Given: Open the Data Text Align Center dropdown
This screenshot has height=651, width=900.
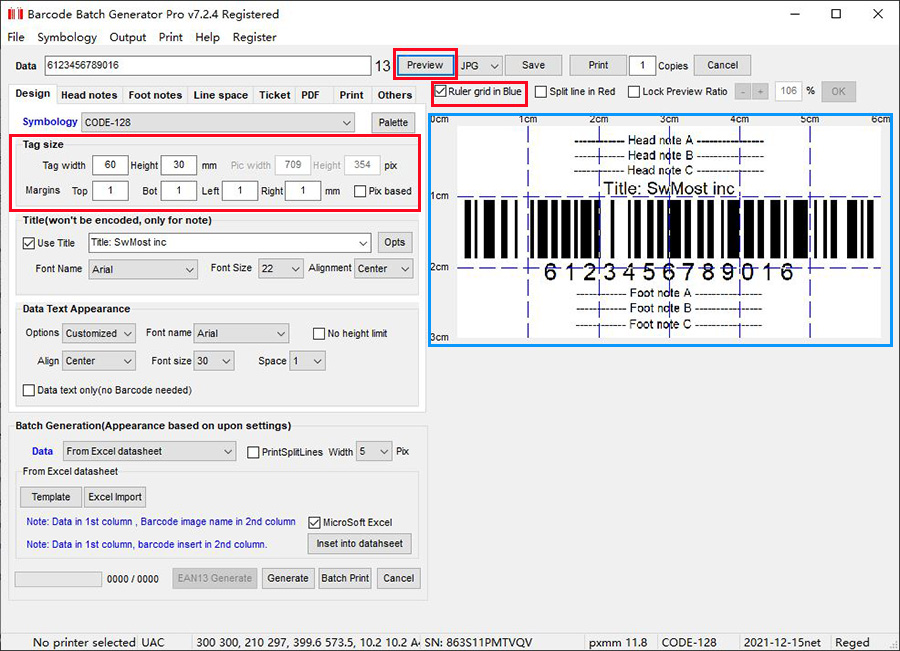Looking at the screenshot, I should point(99,361).
